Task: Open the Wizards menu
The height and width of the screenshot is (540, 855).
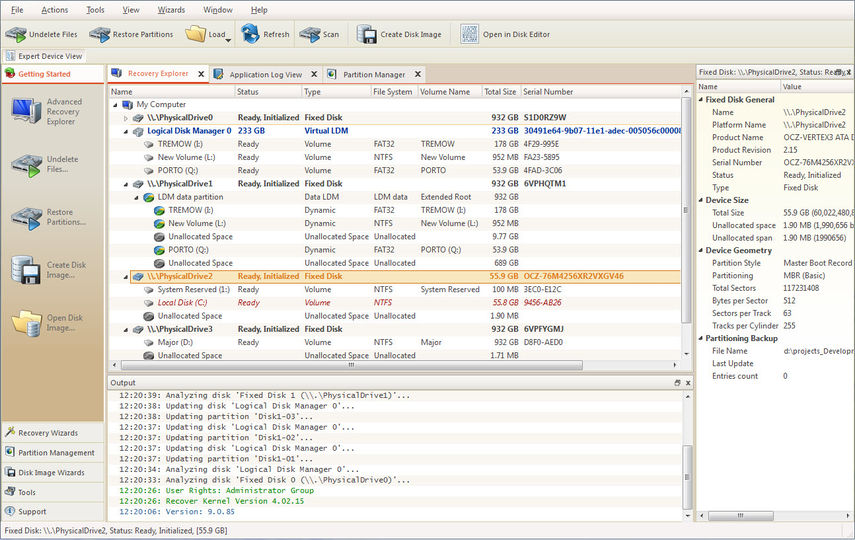Action: [x=171, y=9]
